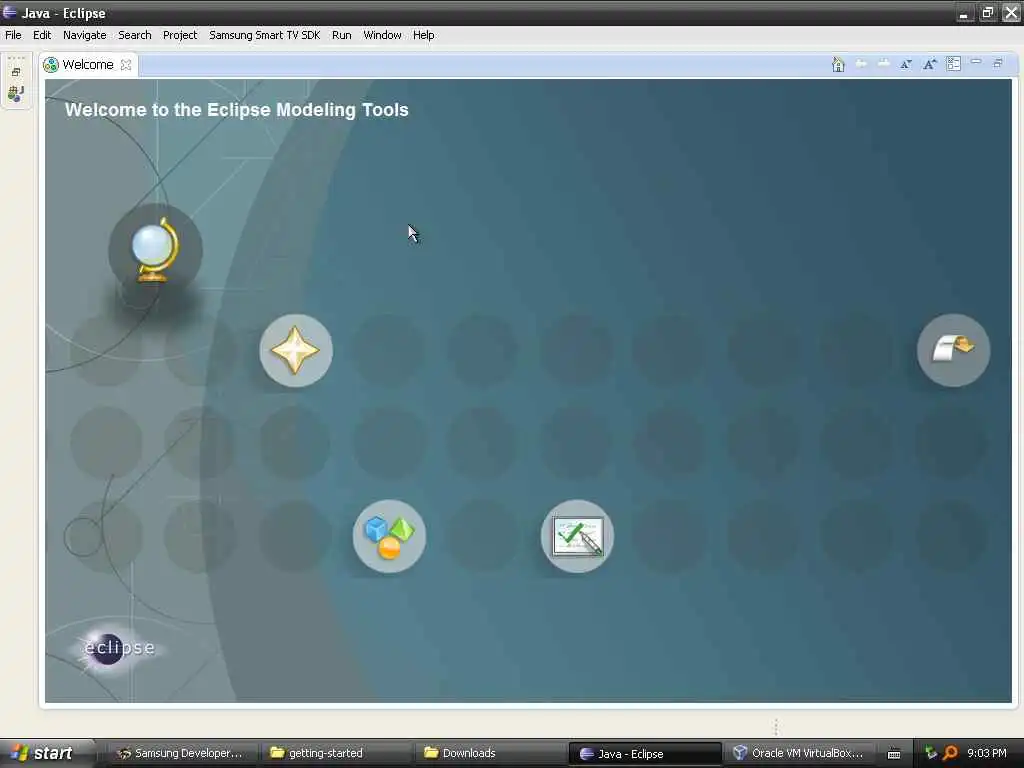Click the navigate back arrow in Welcome toolbar
Screen dimensions: 1024x768
click(x=861, y=64)
